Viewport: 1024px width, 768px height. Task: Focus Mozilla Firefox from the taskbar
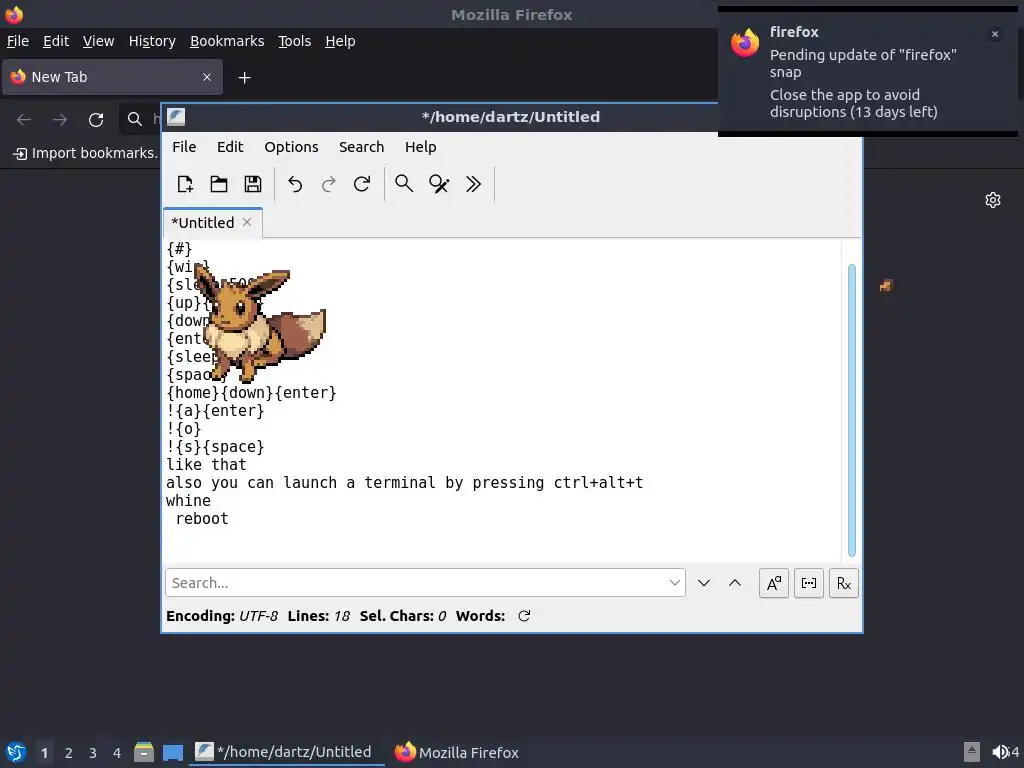click(457, 752)
